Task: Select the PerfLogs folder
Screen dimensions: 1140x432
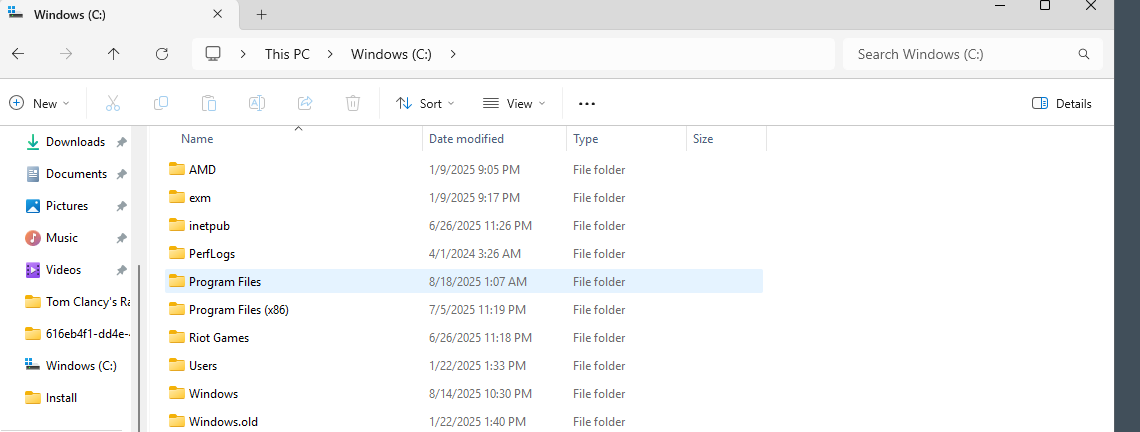Action: [464, 254]
